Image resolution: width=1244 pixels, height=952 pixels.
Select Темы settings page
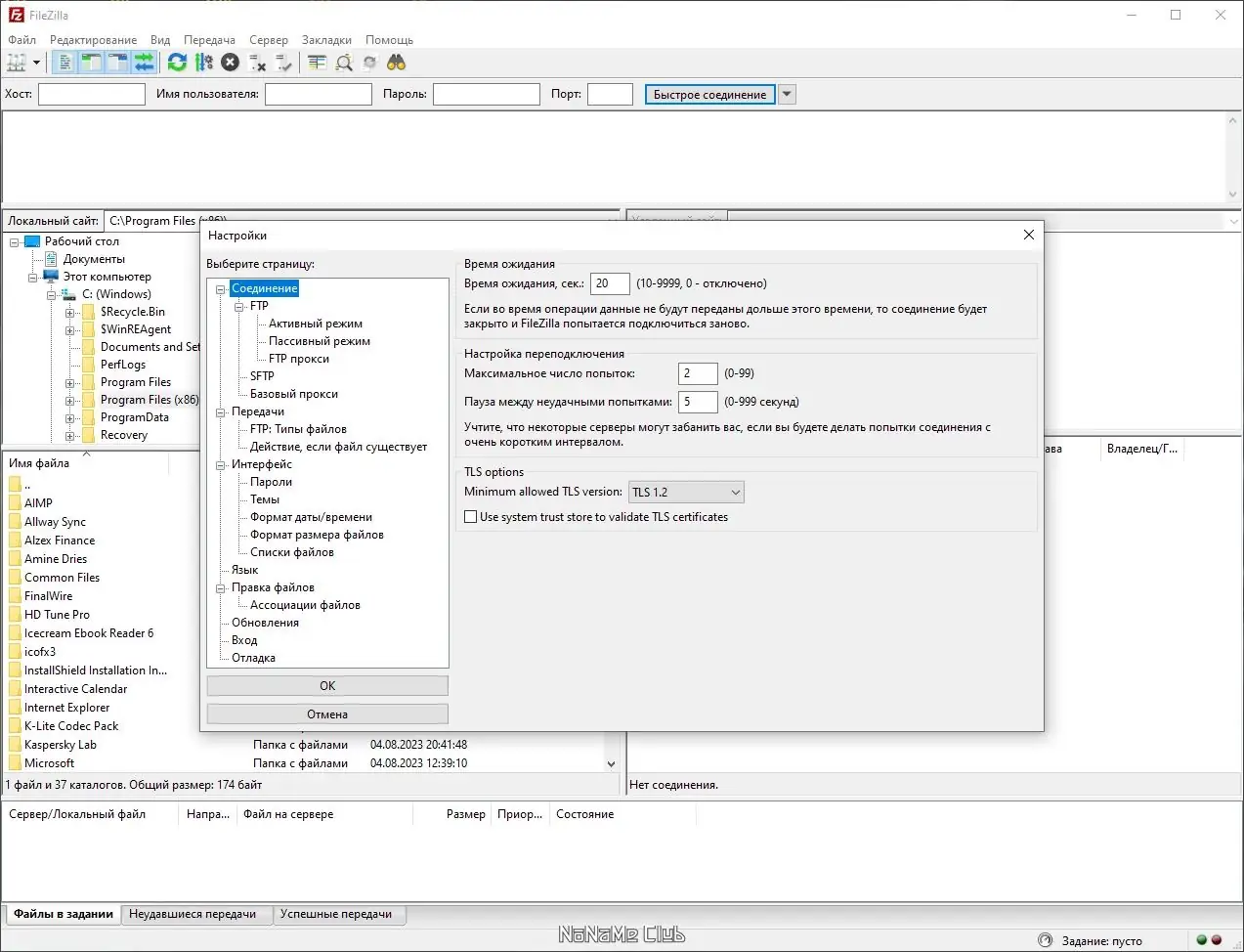click(x=265, y=499)
